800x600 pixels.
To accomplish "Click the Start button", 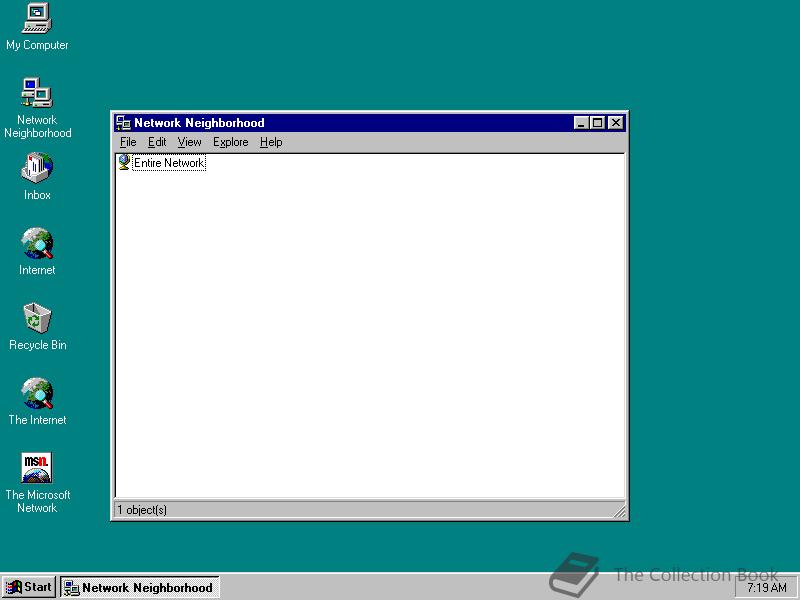I will 29,587.
